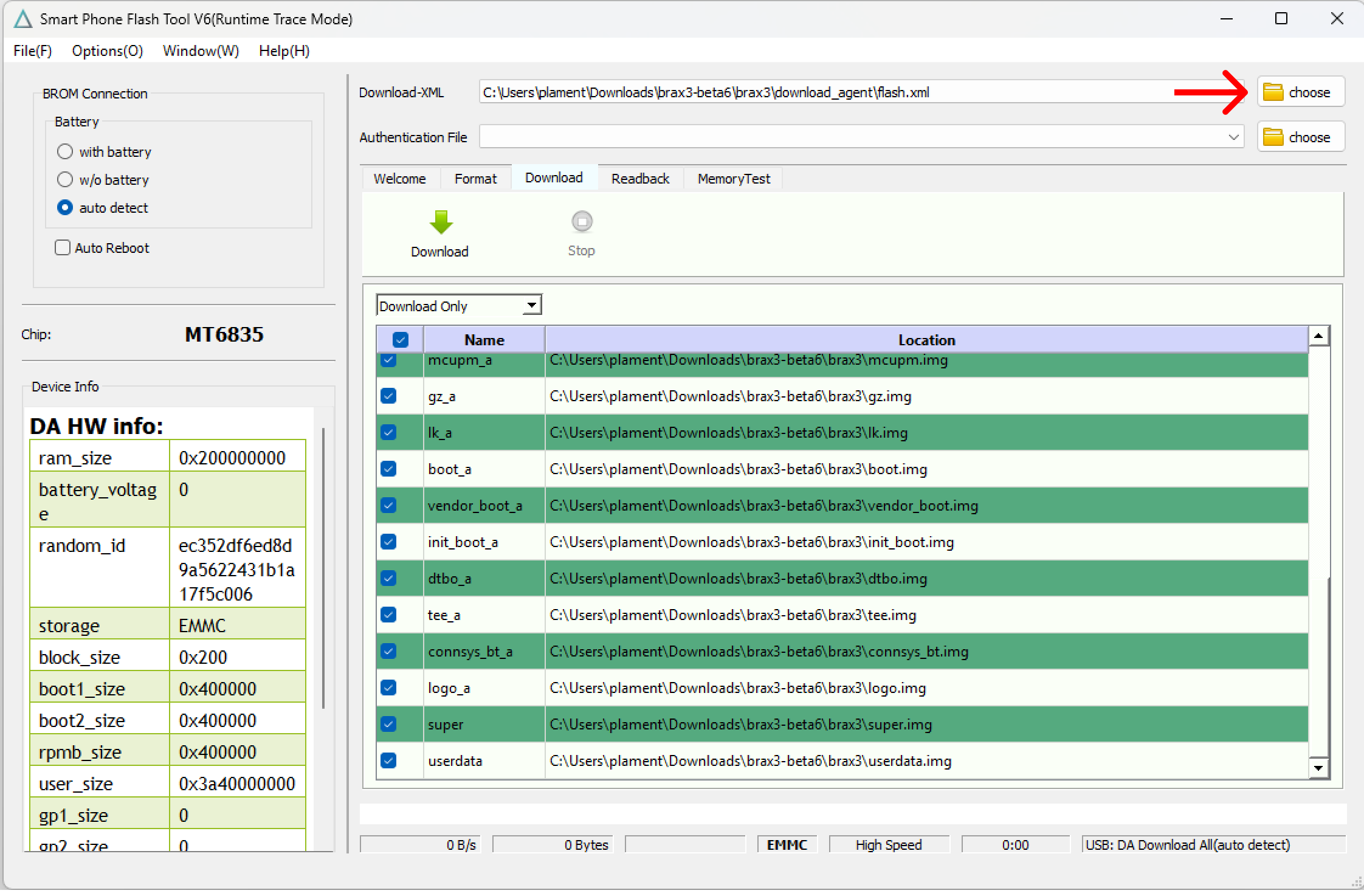Open Authentication File choose folder button
Screen dimensions: 1364x896
point(1300,137)
